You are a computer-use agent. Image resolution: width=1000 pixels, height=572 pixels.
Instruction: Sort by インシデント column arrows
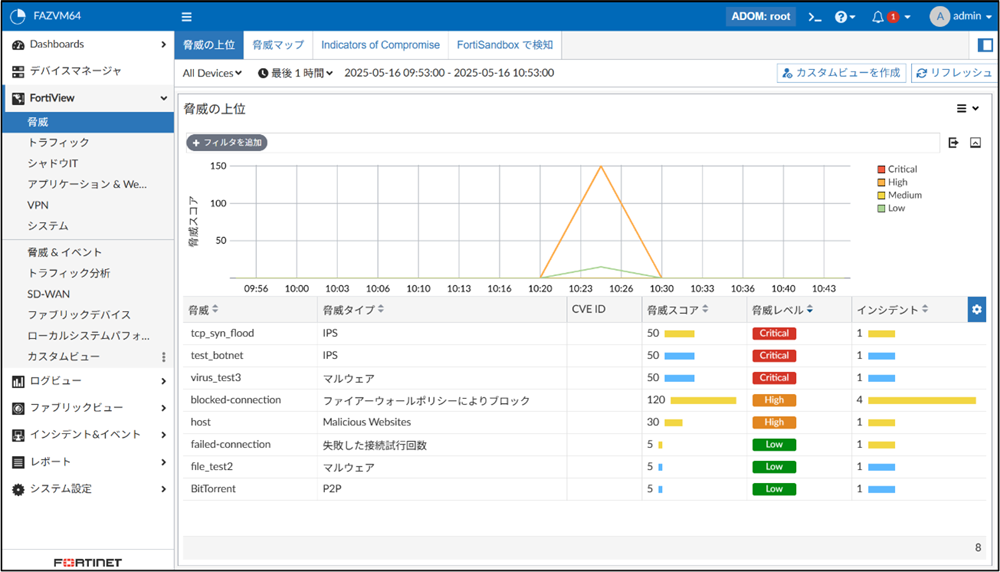coord(925,309)
